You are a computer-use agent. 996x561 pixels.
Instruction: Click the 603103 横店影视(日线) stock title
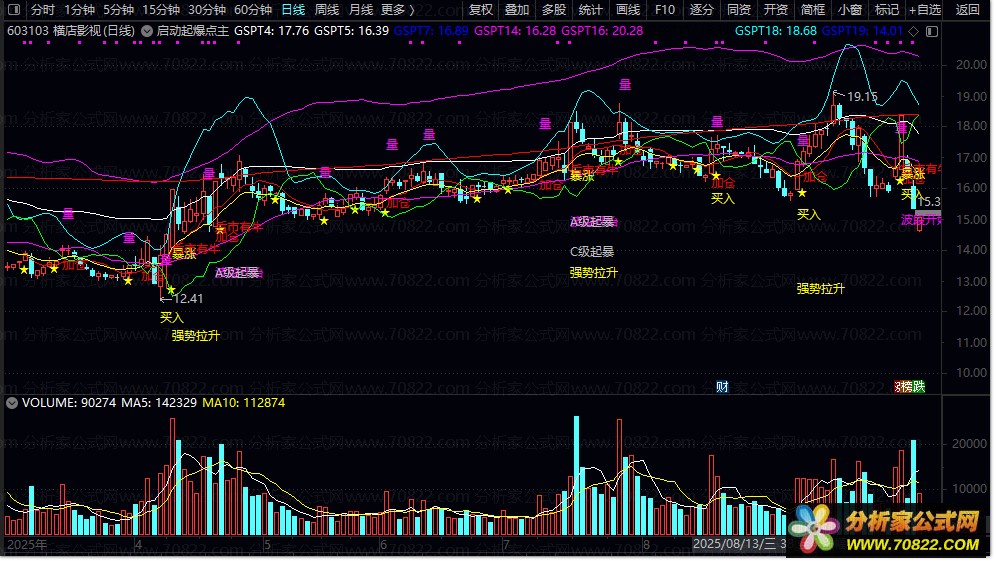click(71, 30)
